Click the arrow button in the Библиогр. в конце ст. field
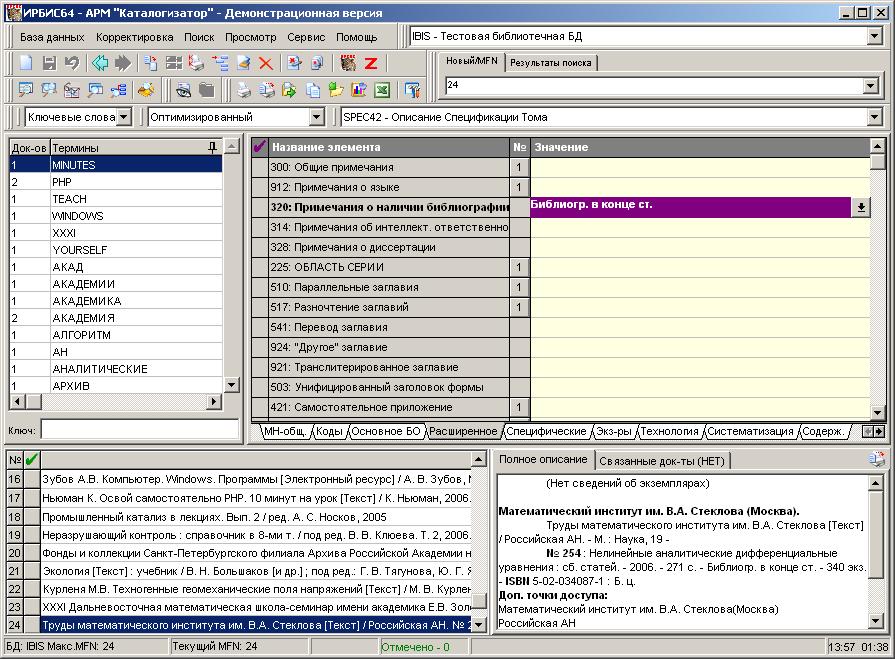Viewport: 895px width, 659px height. (x=861, y=207)
